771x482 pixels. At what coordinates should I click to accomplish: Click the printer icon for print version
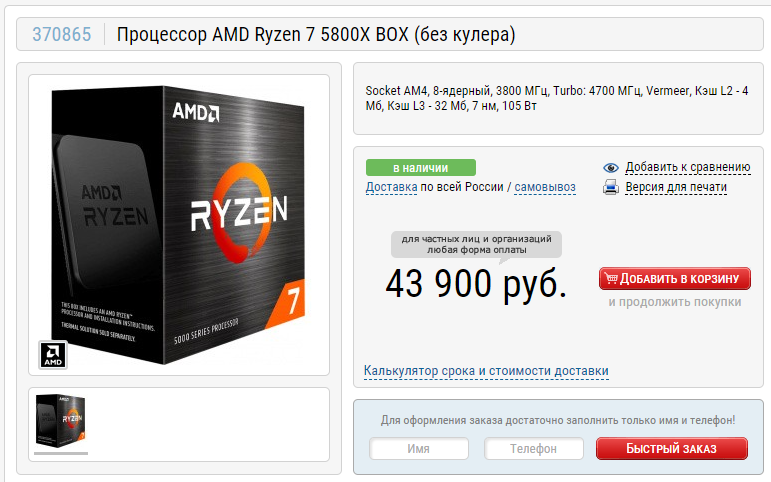(x=611, y=187)
